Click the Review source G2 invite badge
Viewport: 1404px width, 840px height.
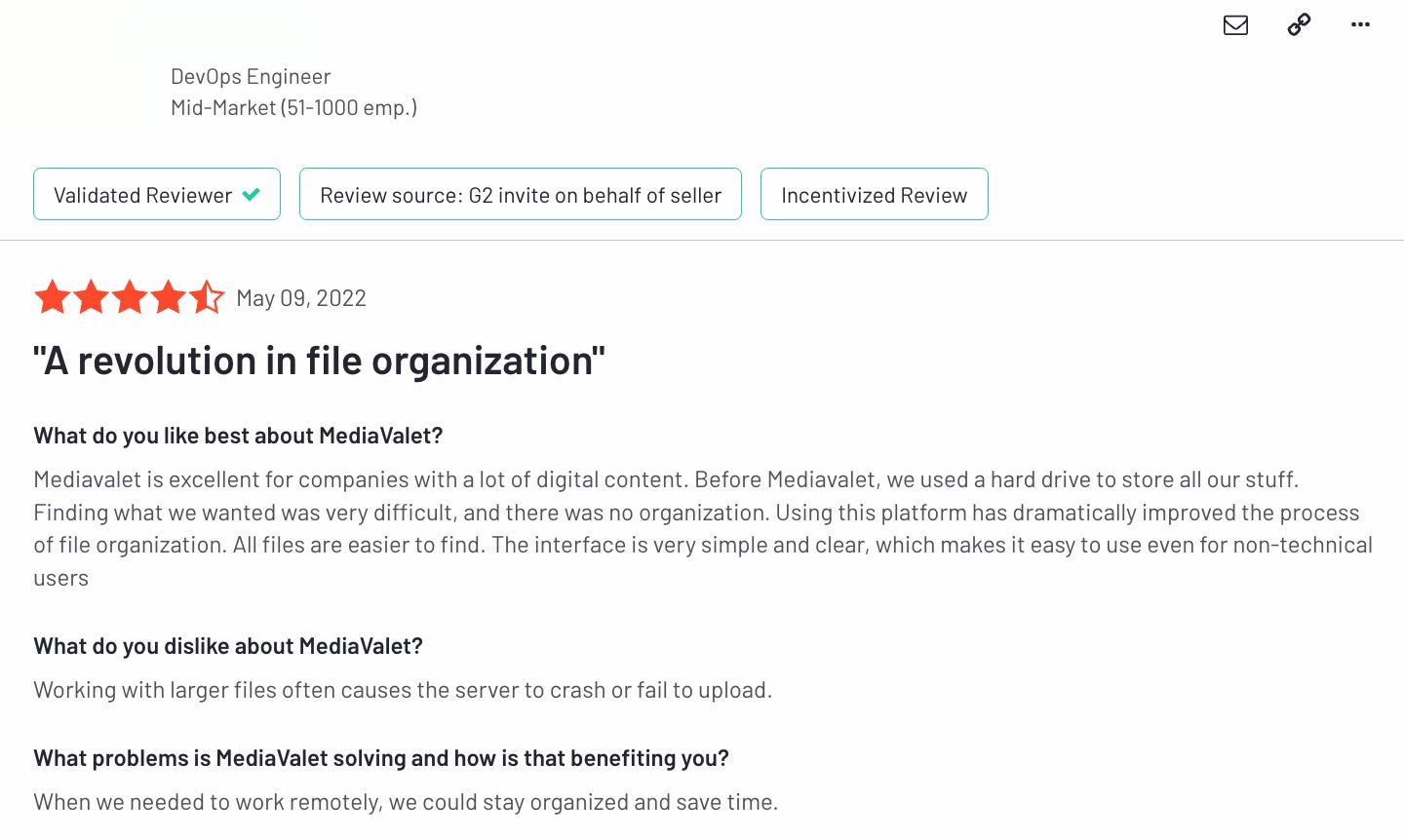click(x=521, y=194)
